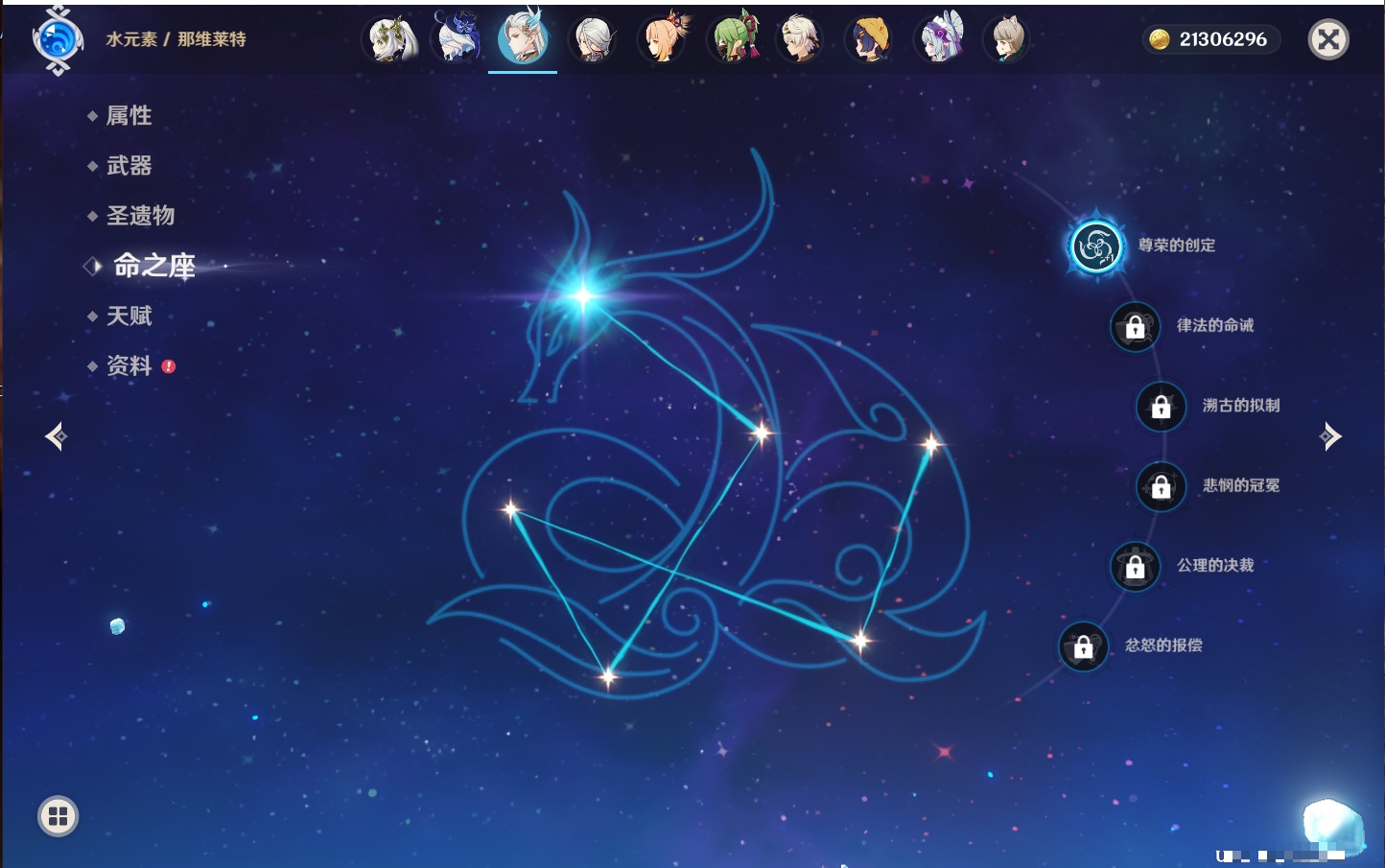
Task: Switch to the grey-haired character avatar
Action: pos(593,39)
